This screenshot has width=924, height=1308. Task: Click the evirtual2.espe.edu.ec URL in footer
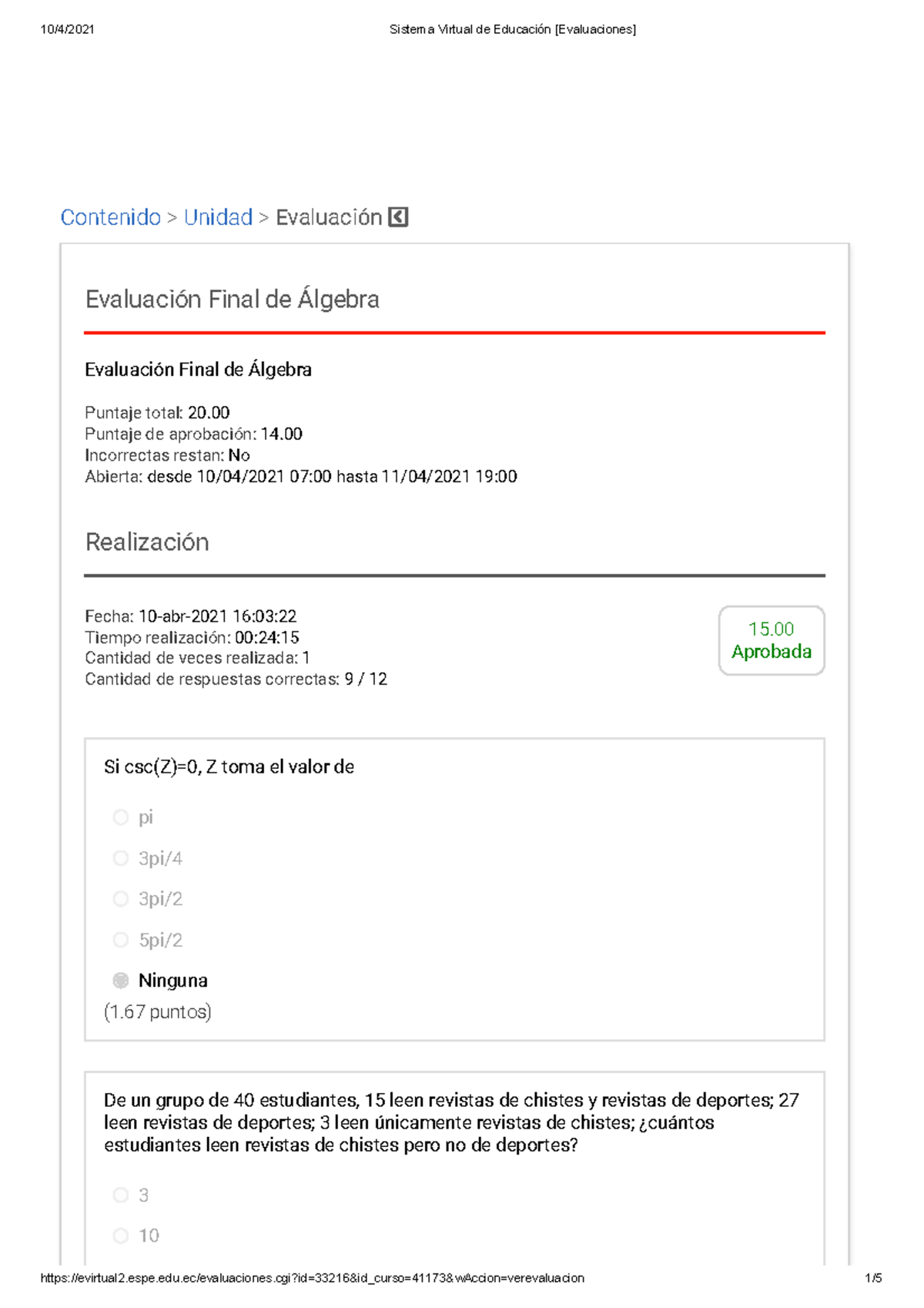point(312,1278)
